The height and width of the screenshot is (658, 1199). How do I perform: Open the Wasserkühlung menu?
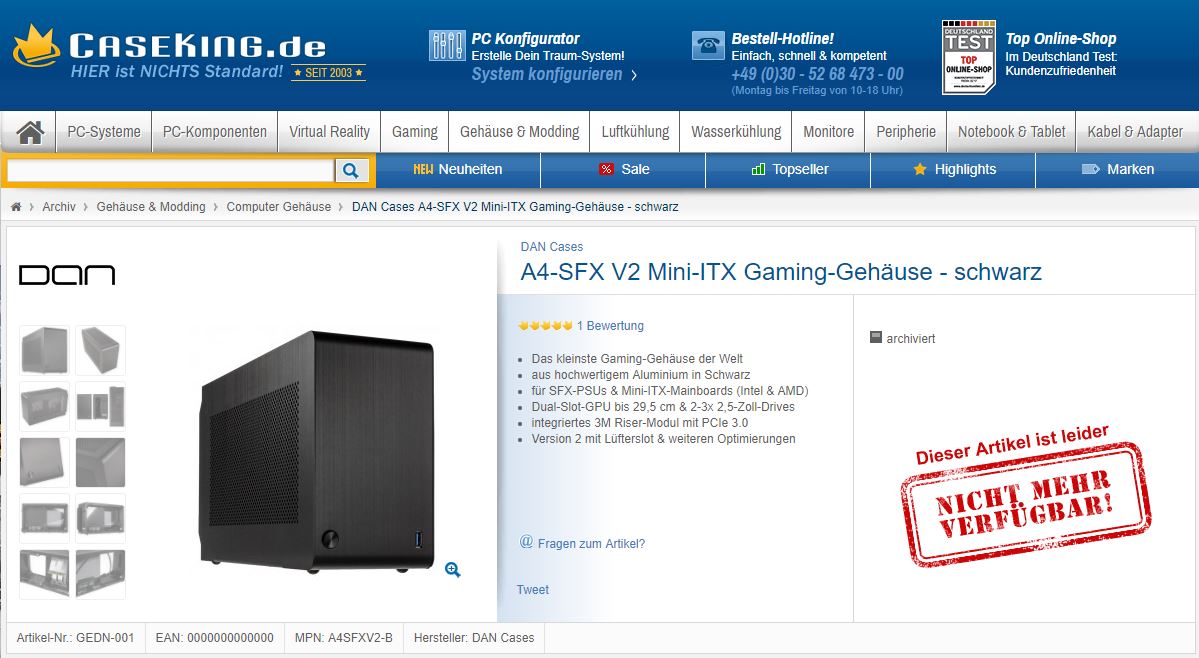click(736, 132)
